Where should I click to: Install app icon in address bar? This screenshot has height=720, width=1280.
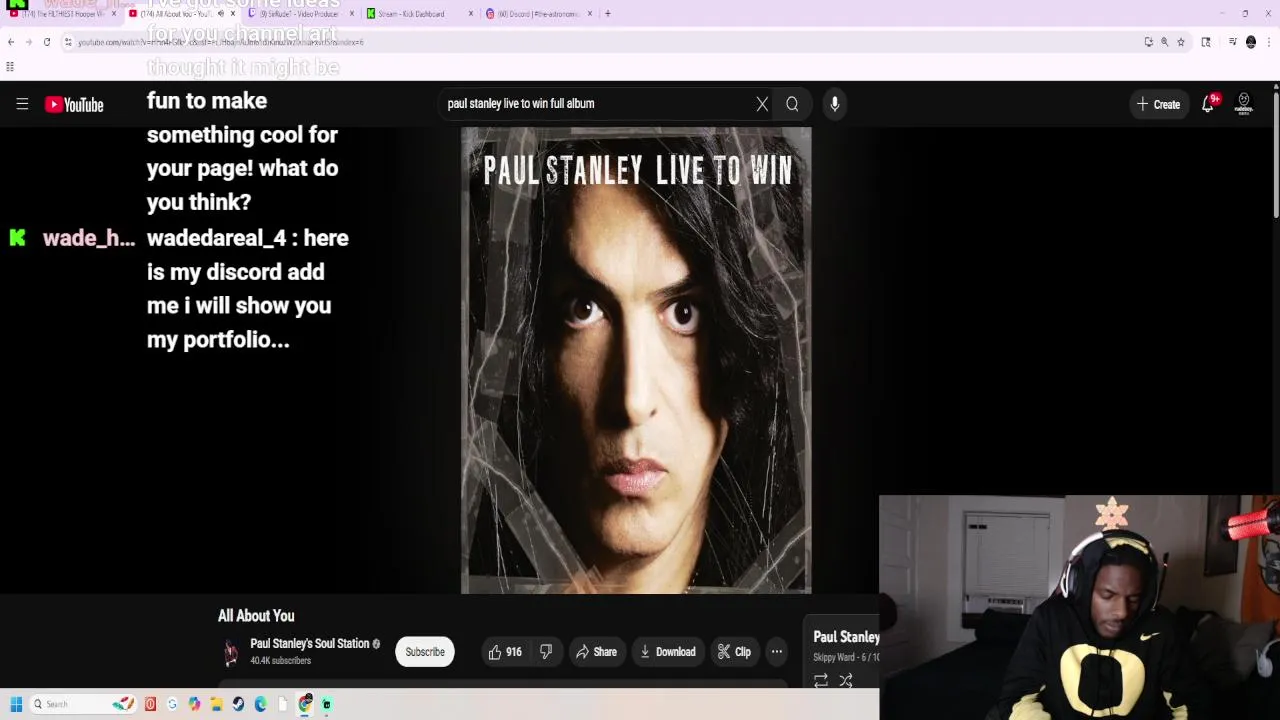tap(1149, 42)
